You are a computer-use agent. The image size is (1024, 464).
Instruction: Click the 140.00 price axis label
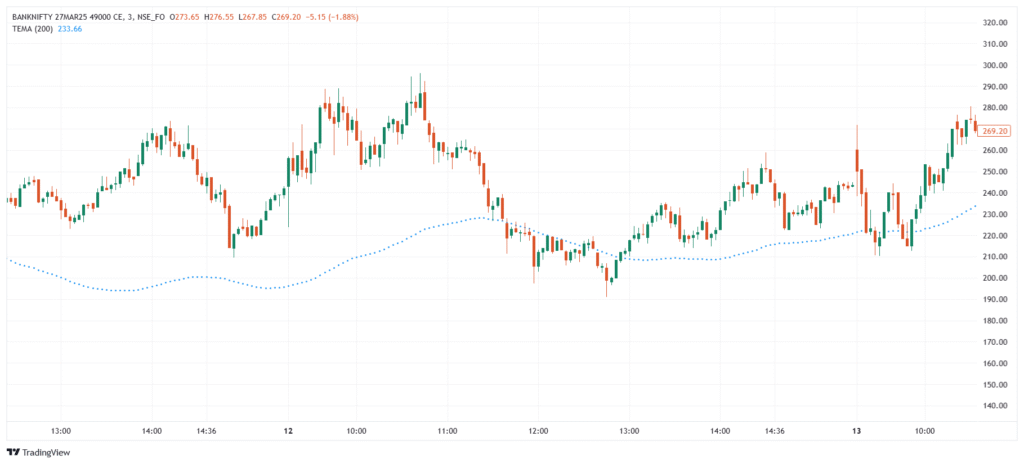pos(994,406)
